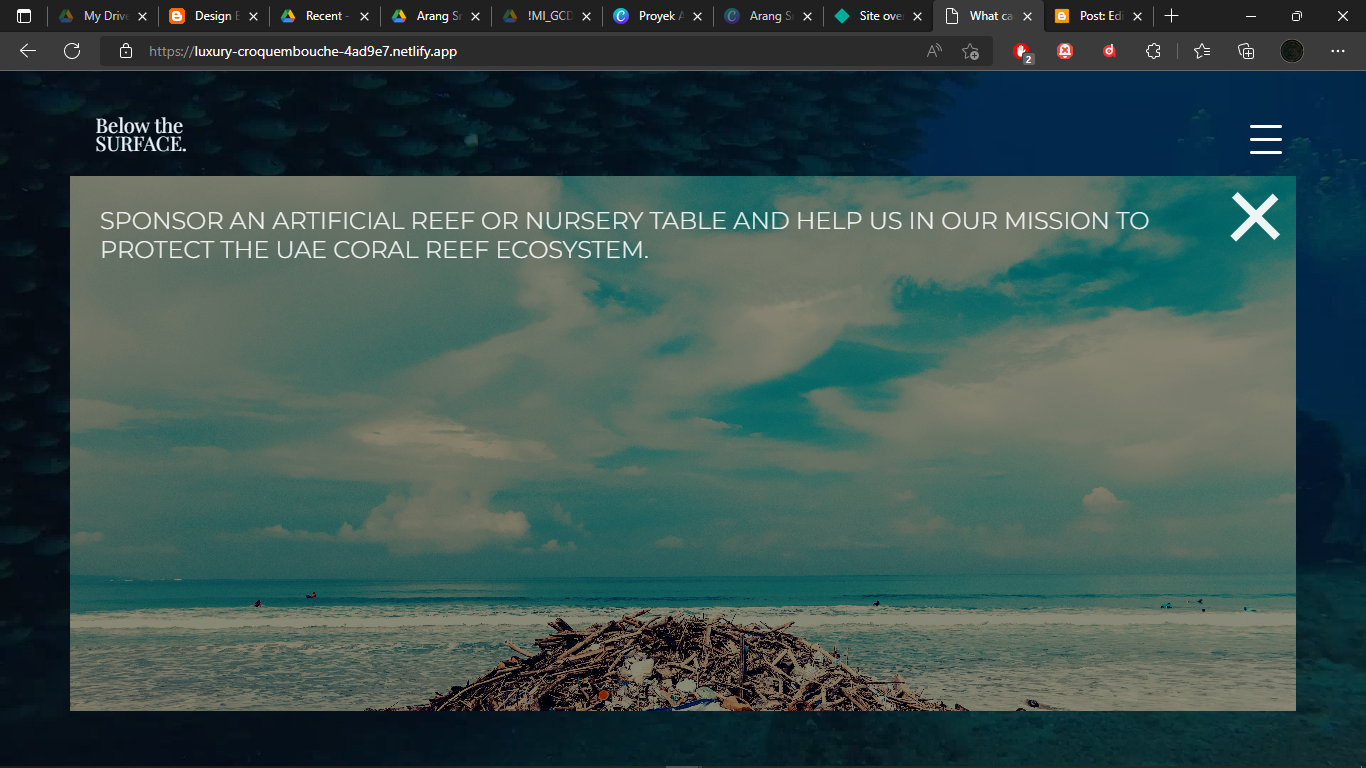Close the active What ca tab

[x=1028, y=16]
